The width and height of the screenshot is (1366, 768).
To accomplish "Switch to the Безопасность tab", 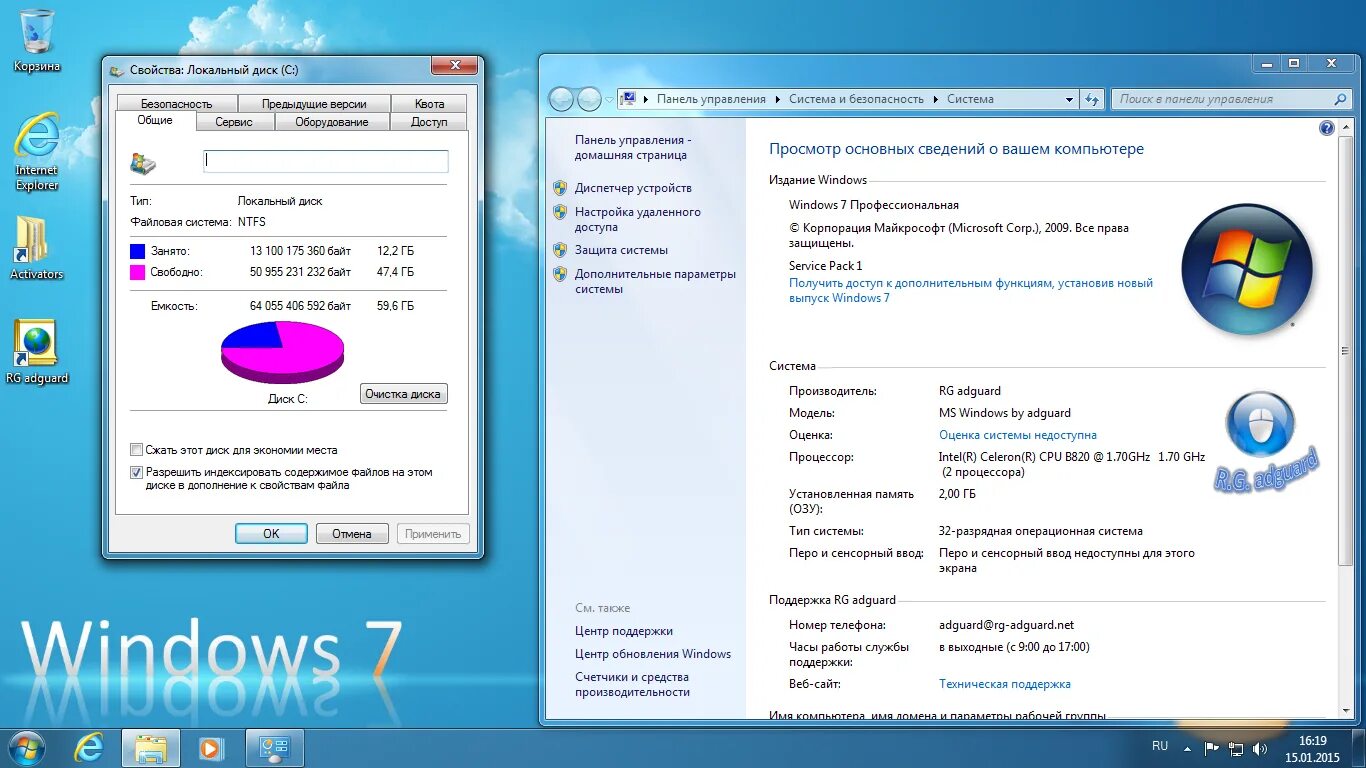I will 177,104.
